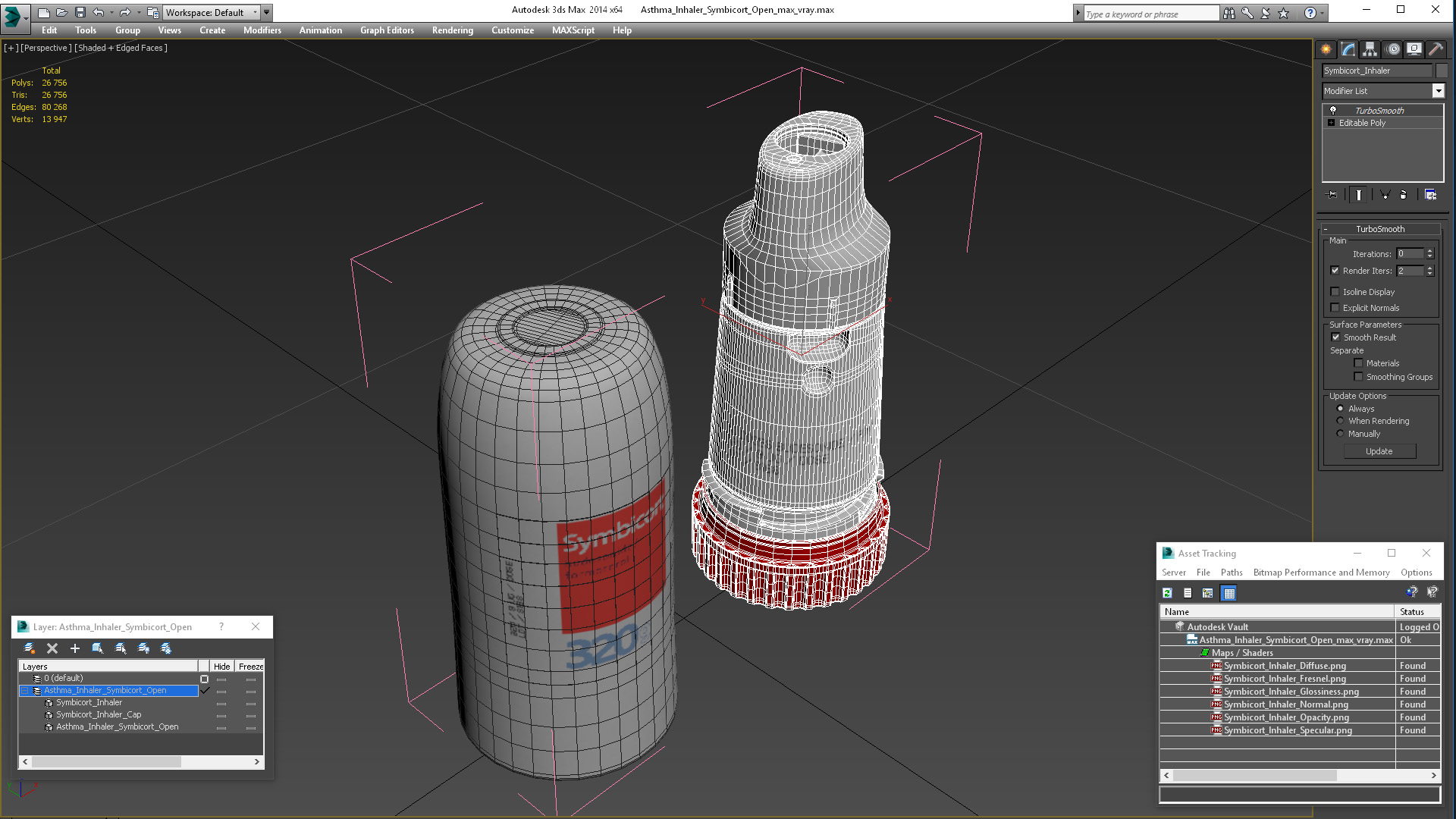Open the Undo history dropdown arrow
Viewport: 1456px width, 819px height.
coord(111,12)
